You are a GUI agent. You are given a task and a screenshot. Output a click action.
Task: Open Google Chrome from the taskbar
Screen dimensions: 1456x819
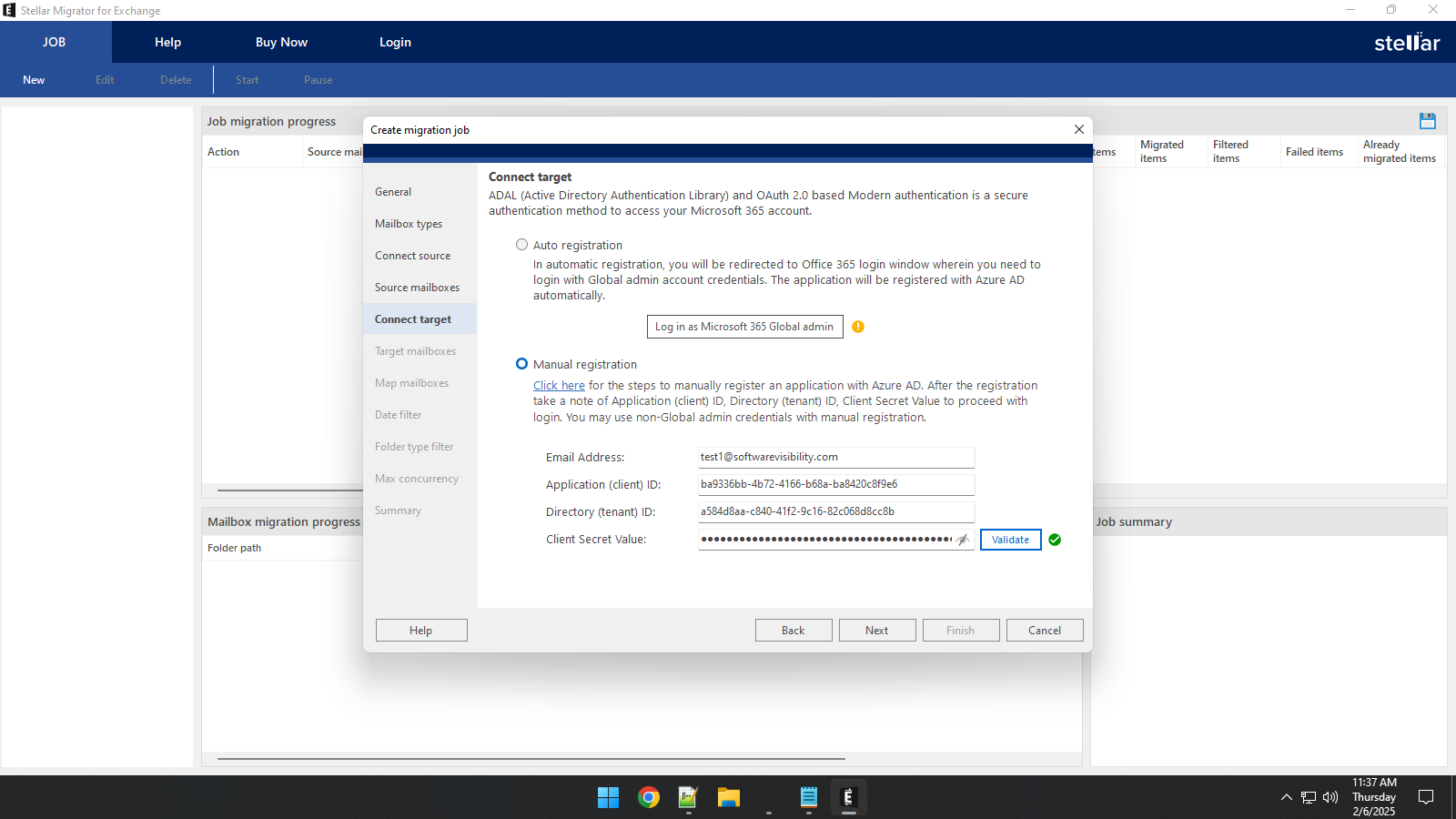pos(649,798)
